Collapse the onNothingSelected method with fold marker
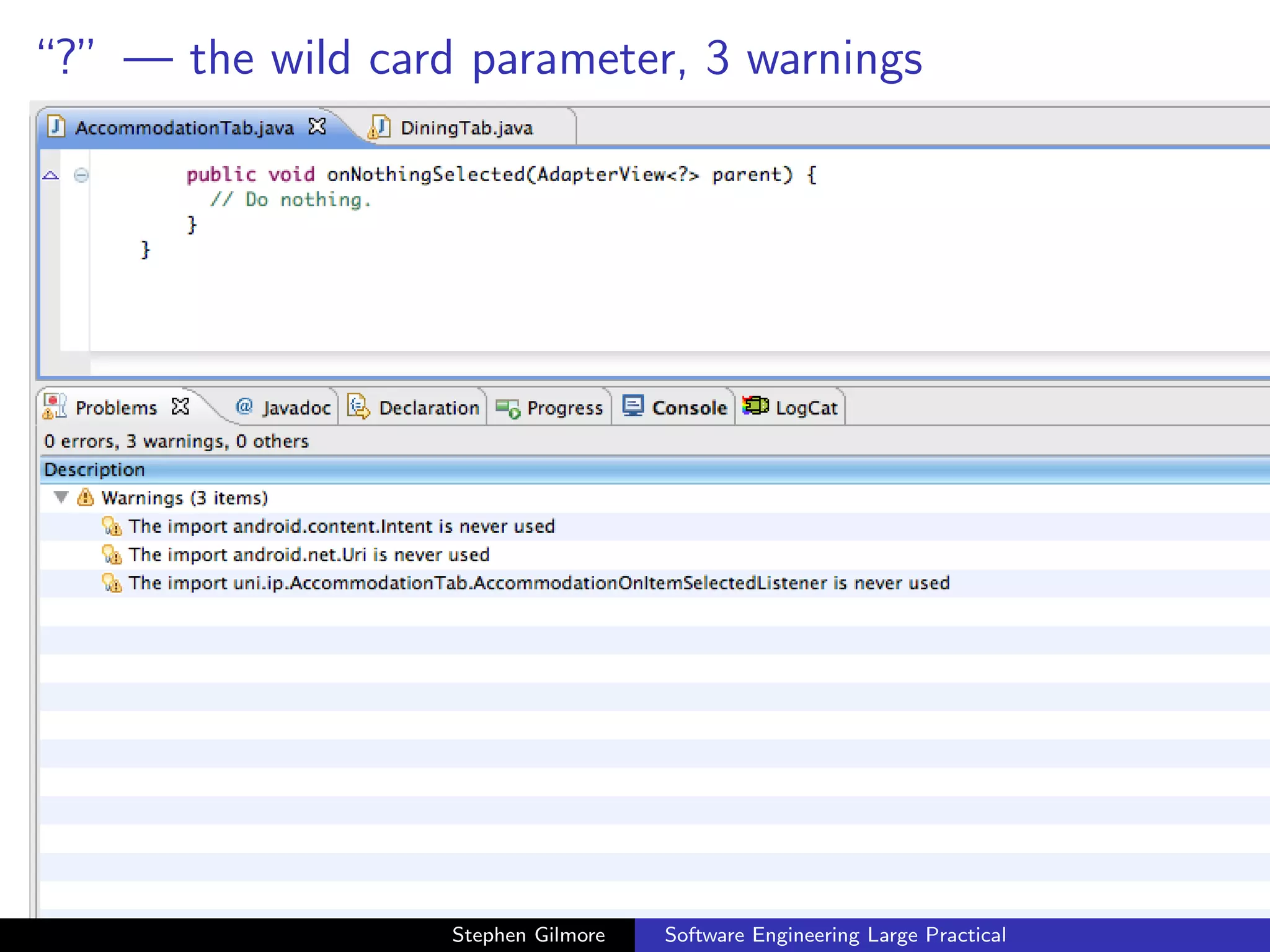 point(81,175)
